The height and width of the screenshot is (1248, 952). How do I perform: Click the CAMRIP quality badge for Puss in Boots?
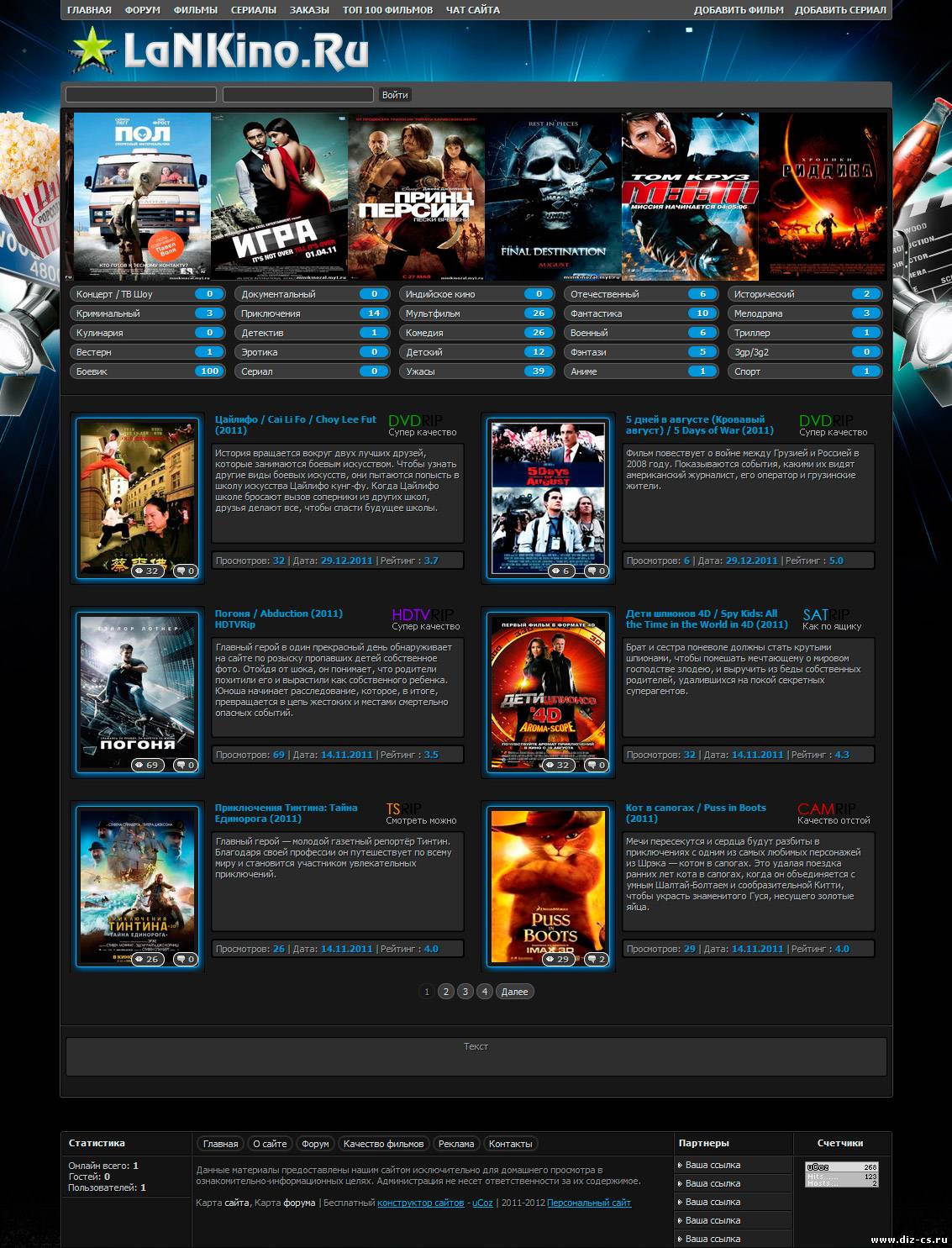click(827, 808)
